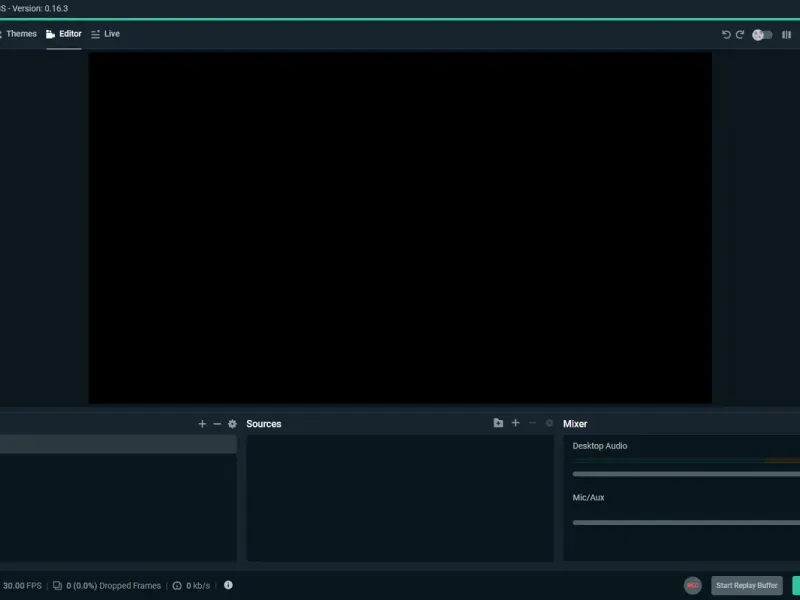
Task: Click the info icon in status bar
Action: pos(228,585)
